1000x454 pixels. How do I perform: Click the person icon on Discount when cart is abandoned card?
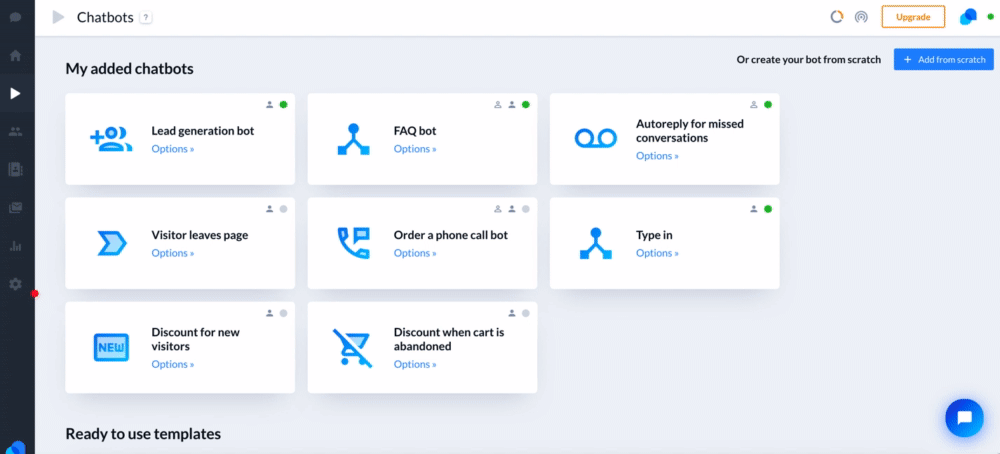[511, 313]
